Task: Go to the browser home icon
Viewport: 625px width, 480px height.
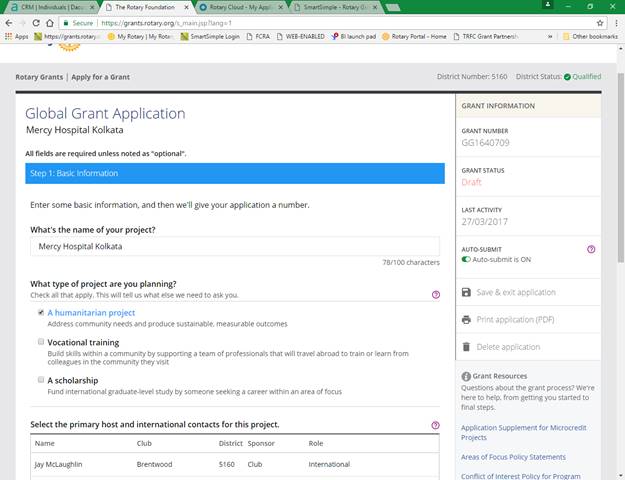Action: pyautogui.click(x=49, y=23)
